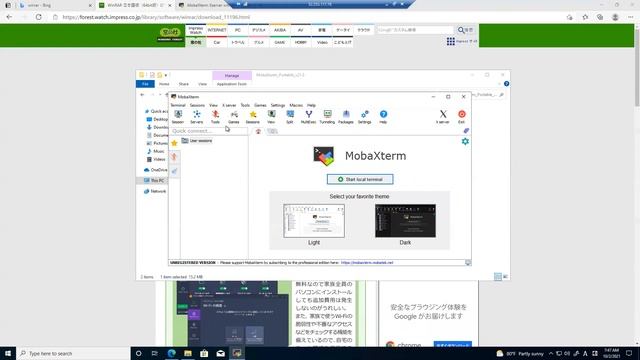Click the browser refresh button

tap(39, 17)
